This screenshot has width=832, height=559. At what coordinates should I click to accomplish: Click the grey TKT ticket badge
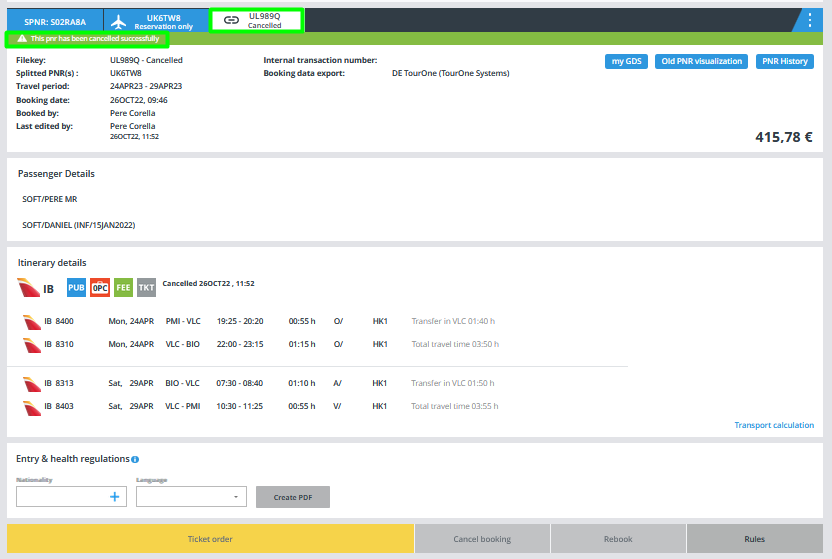pyautogui.click(x=147, y=288)
